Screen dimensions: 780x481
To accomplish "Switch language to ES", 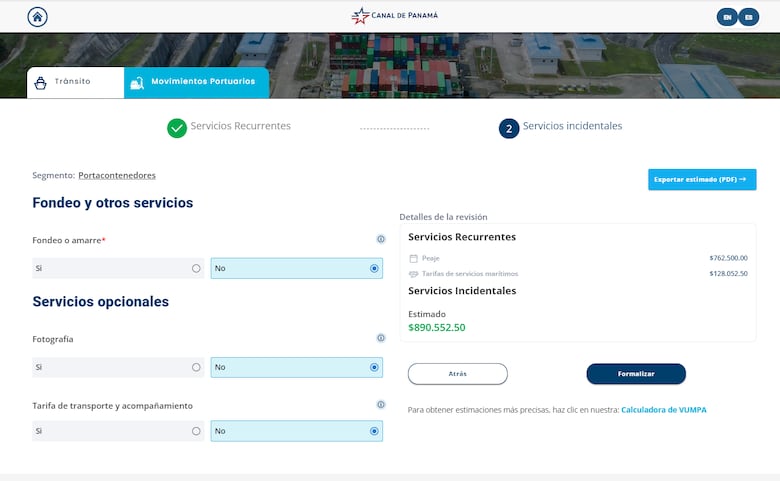I will [749, 17].
